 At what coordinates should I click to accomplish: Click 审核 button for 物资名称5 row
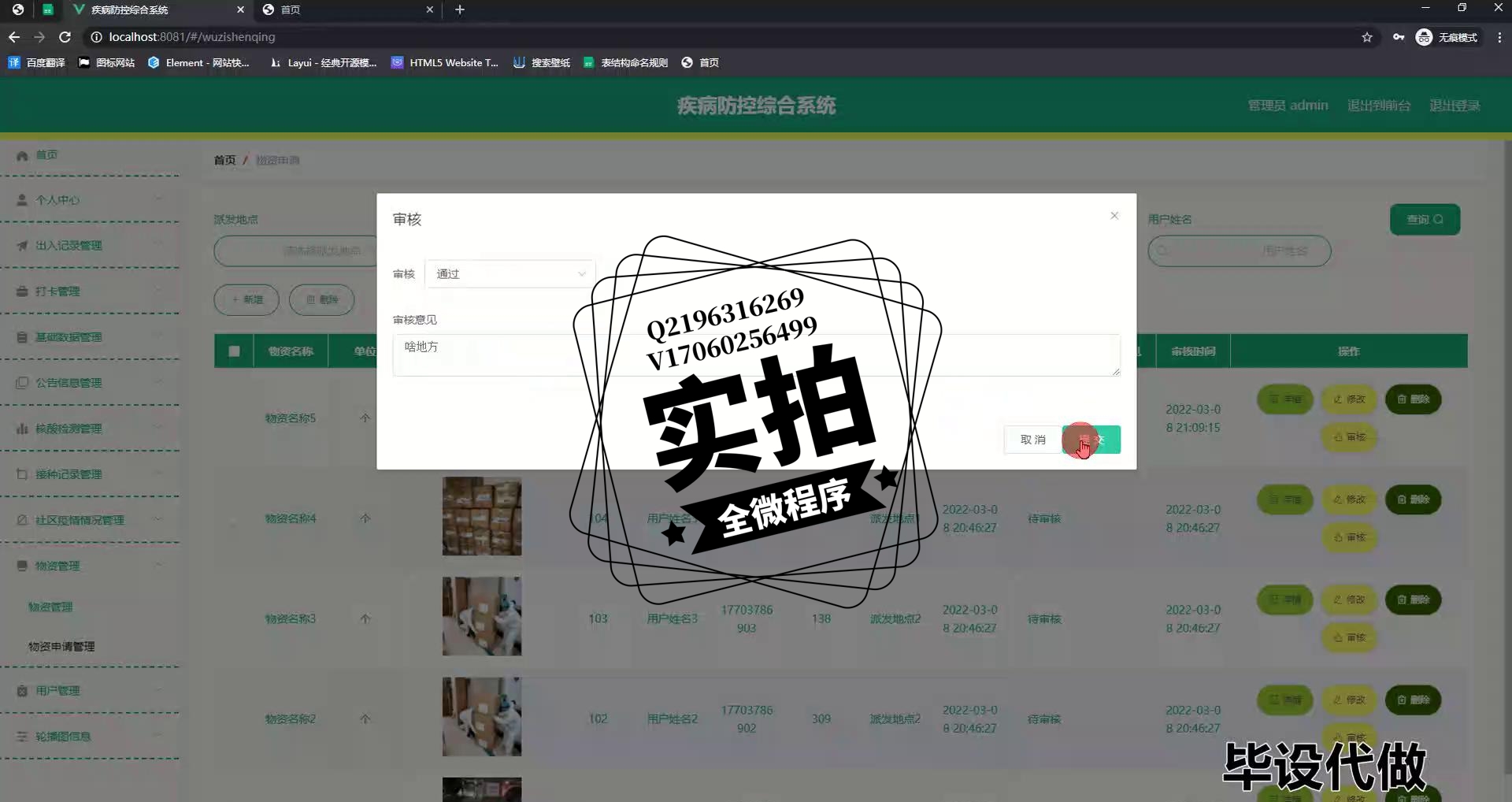point(1349,436)
